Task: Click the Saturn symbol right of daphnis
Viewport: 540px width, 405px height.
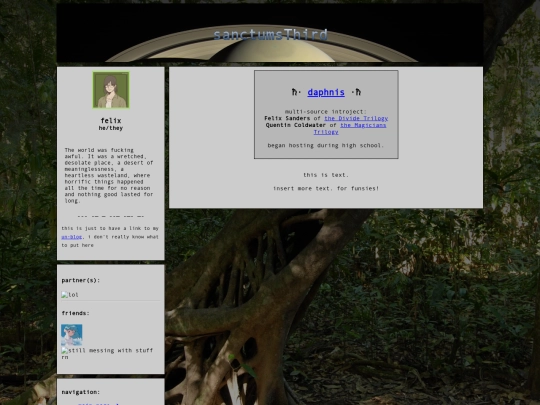Action: (x=357, y=92)
